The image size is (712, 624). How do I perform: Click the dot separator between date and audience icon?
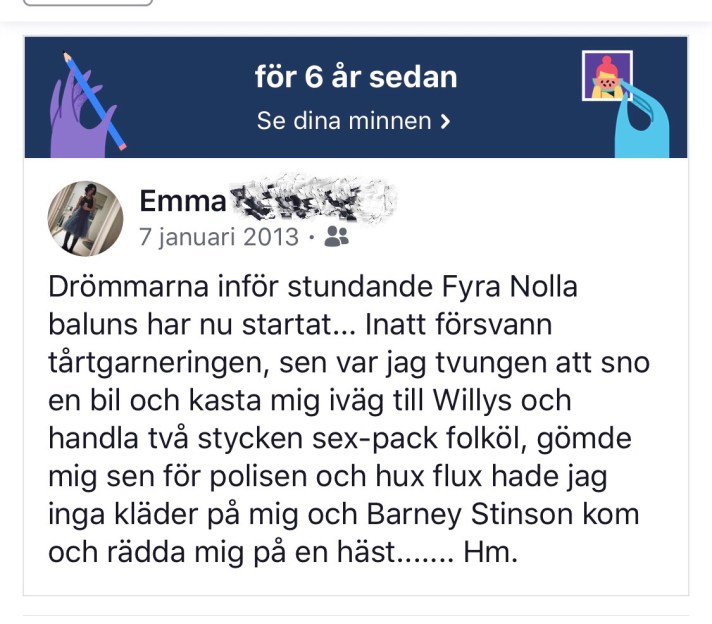[312, 237]
